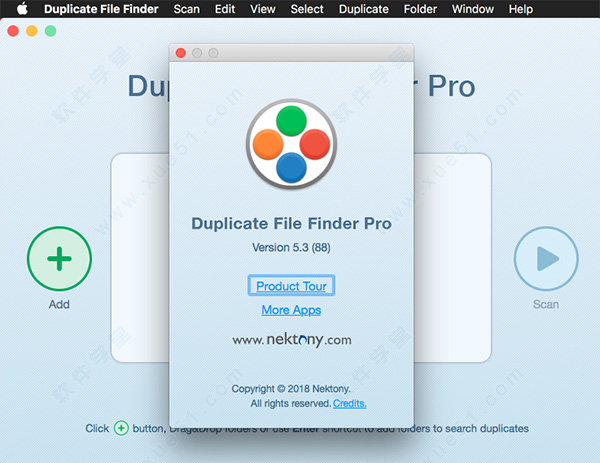Start scanning with the Scan play button
The height and width of the screenshot is (463, 600).
(x=546, y=259)
